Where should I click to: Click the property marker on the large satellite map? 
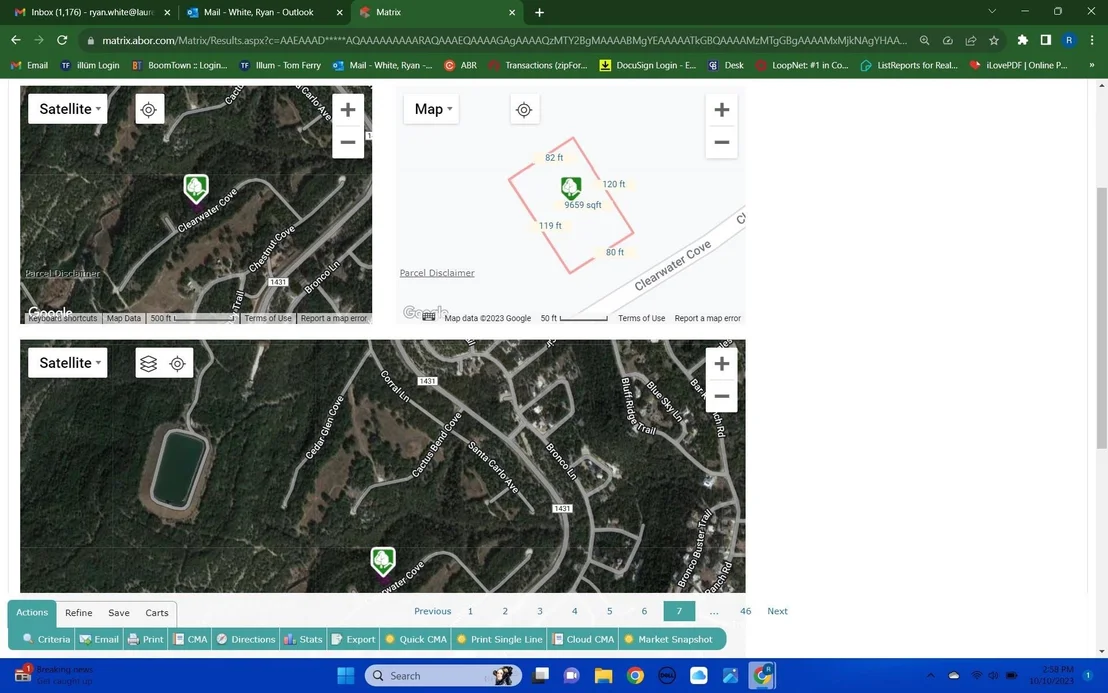[382, 561]
